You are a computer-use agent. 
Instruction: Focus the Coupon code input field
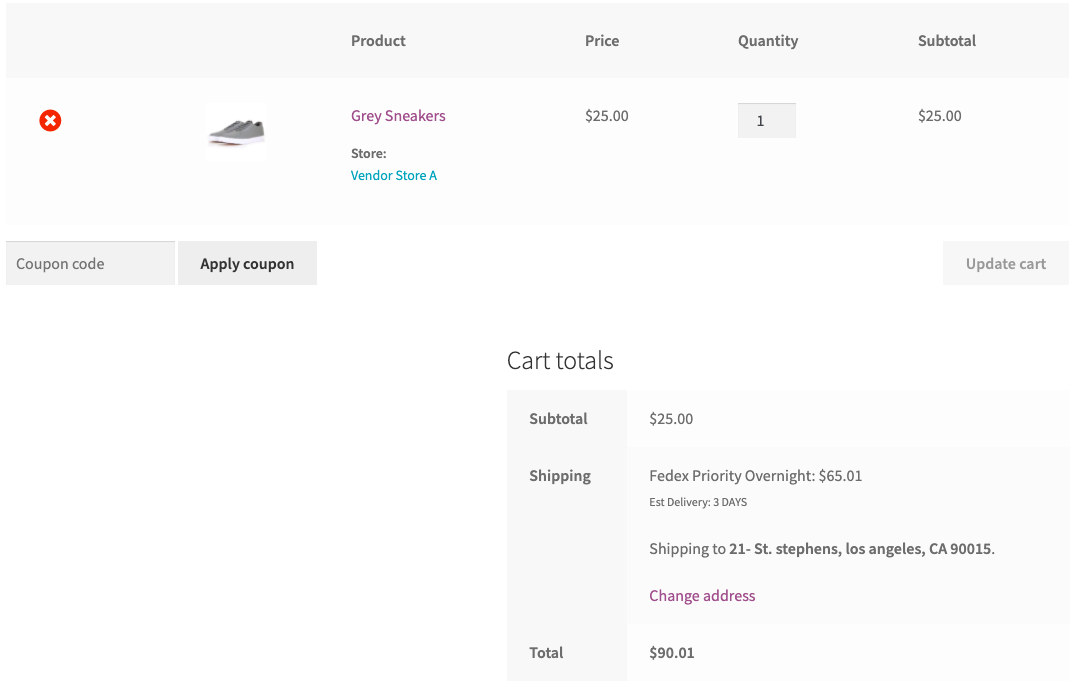point(90,263)
